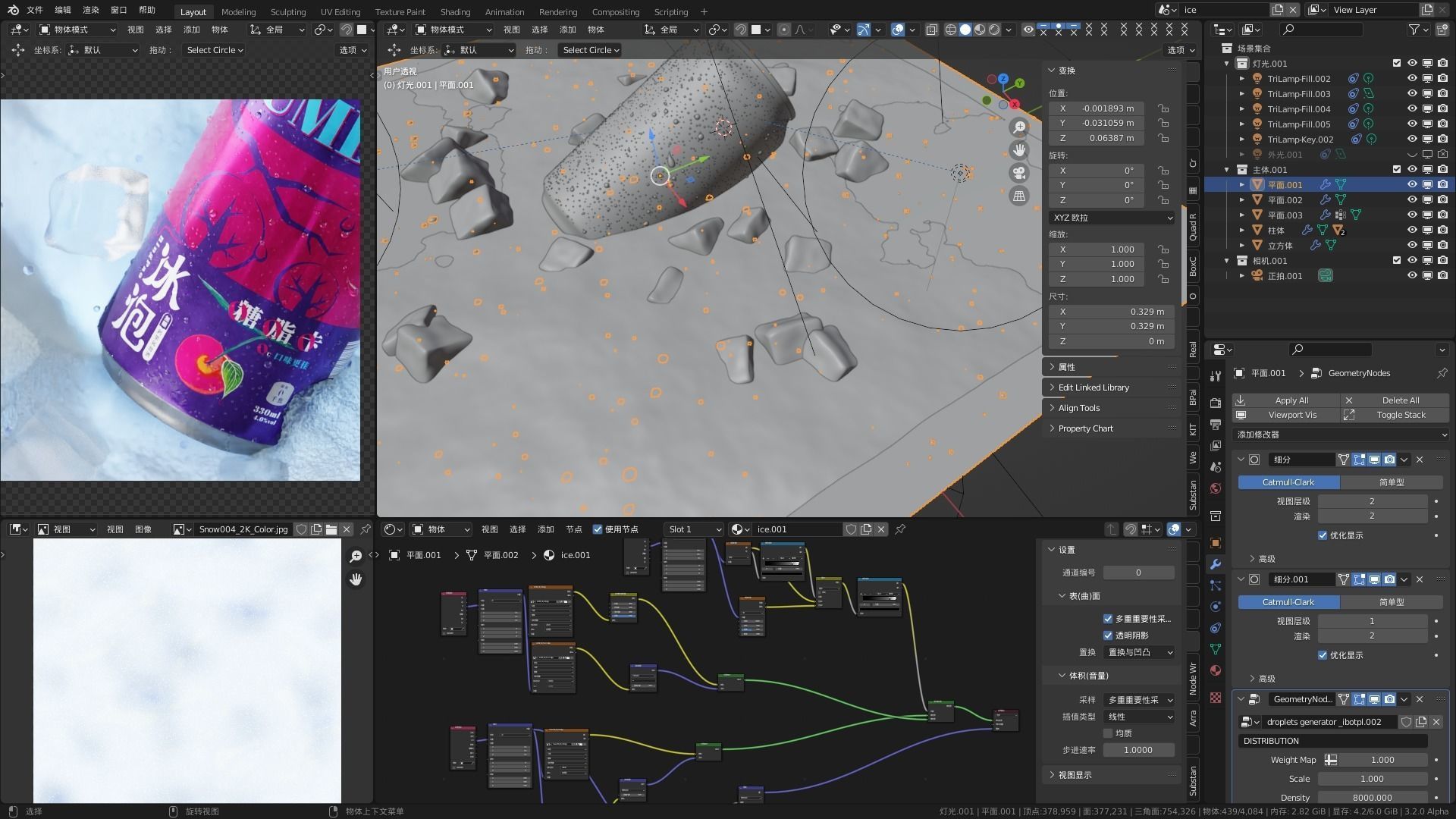This screenshot has height=819, width=1456.
Task: Adjust the Density 8000.000 slider field
Action: point(1372,797)
